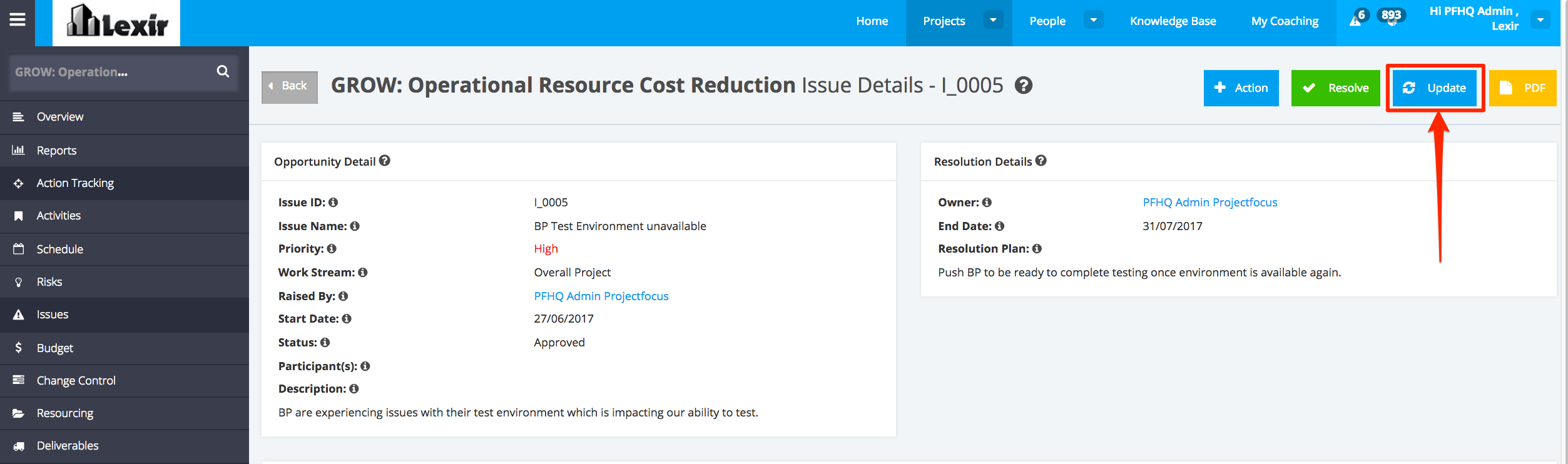Click info icon beside Participant(s)
This screenshot has height=464, width=1568.
click(365, 366)
